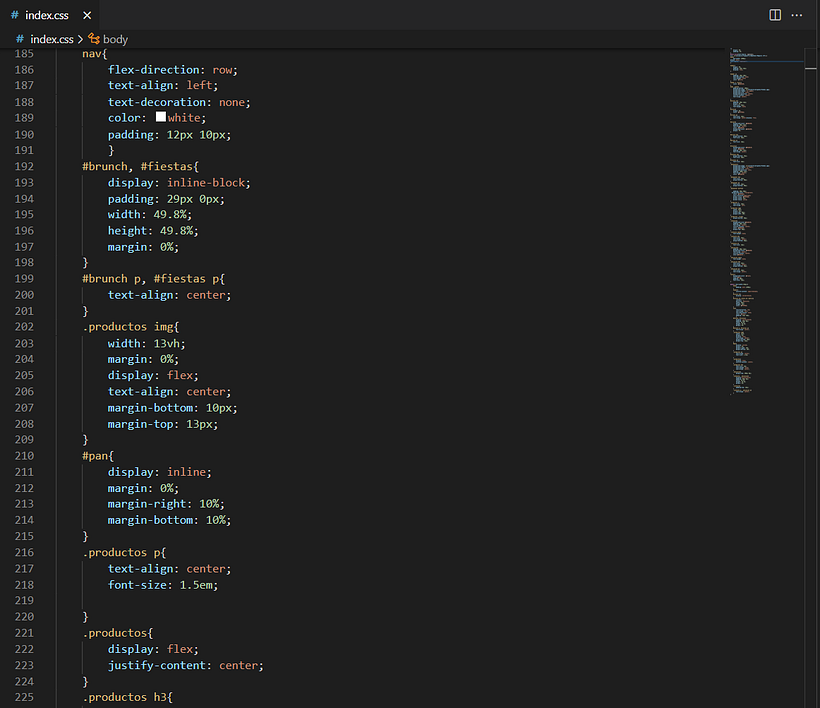Image resolution: width=820 pixels, height=708 pixels.
Task: Click '.productos img{' selector
Action: point(130,327)
